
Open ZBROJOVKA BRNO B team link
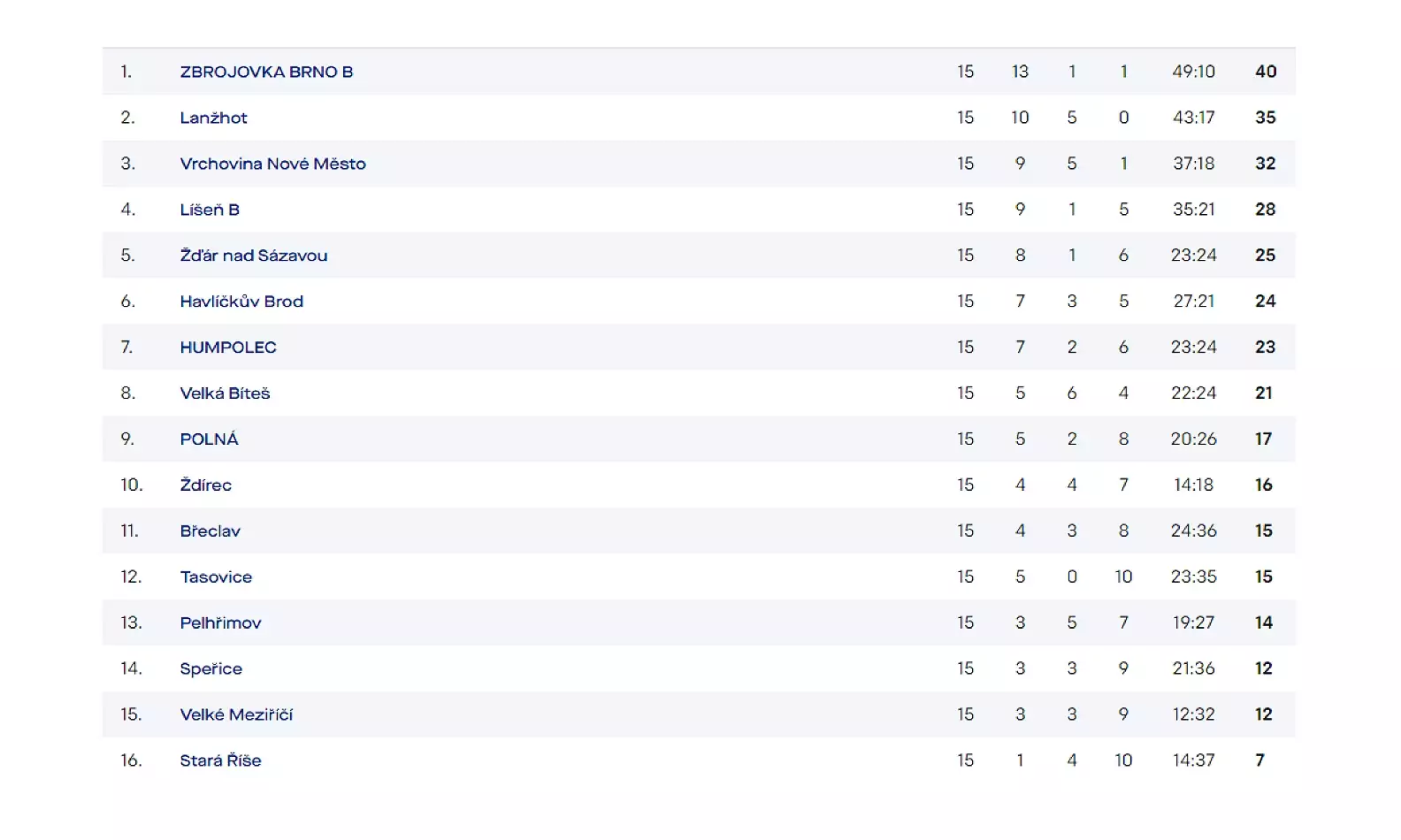point(266,72)
